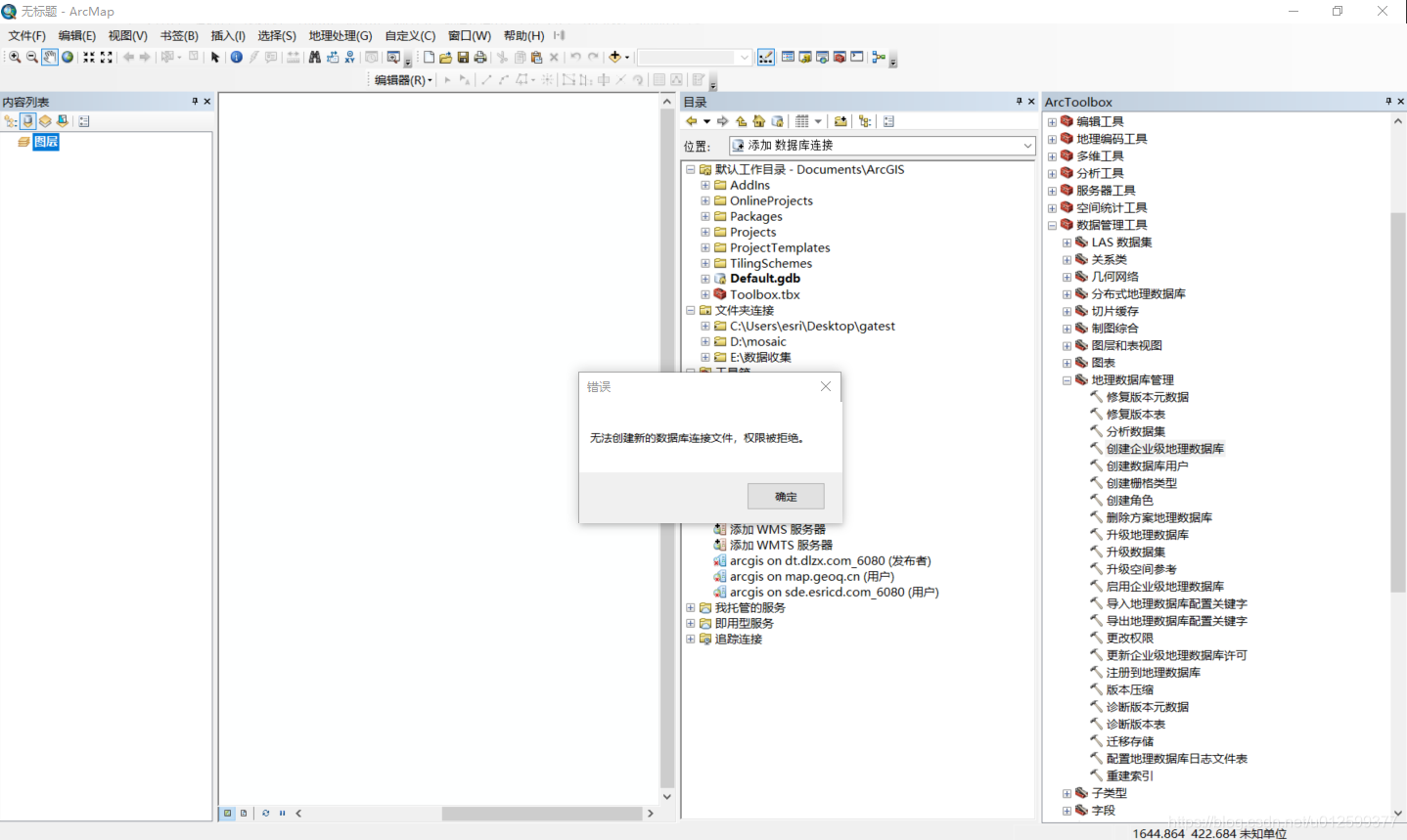Choose the Select Elements arrow tool
The width and height of the screenshot is (1407, 840).
tap(215, 58)
